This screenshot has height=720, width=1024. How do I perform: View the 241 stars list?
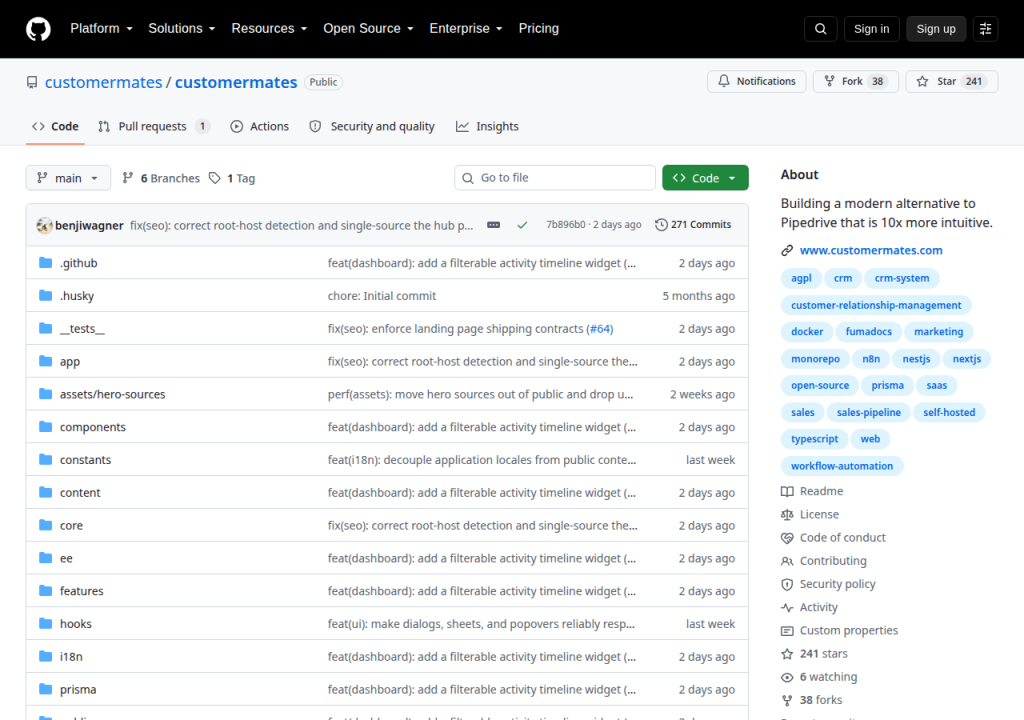click(x=814, y=653)
